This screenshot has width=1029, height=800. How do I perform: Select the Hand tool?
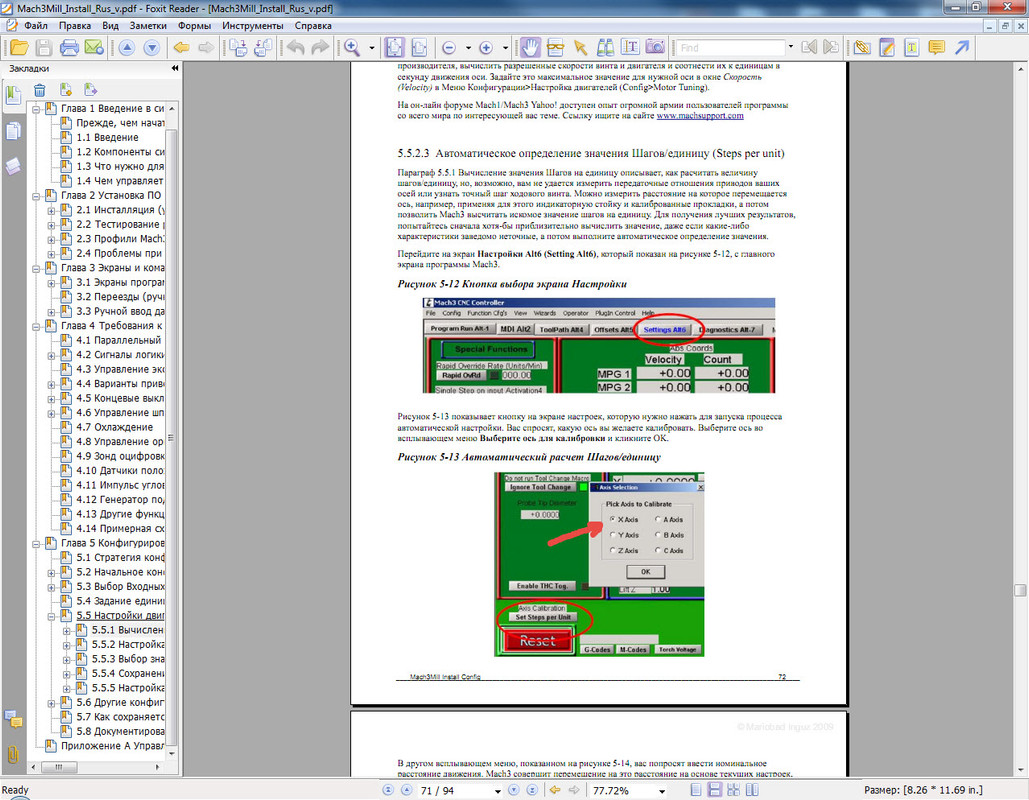[530, 47]
